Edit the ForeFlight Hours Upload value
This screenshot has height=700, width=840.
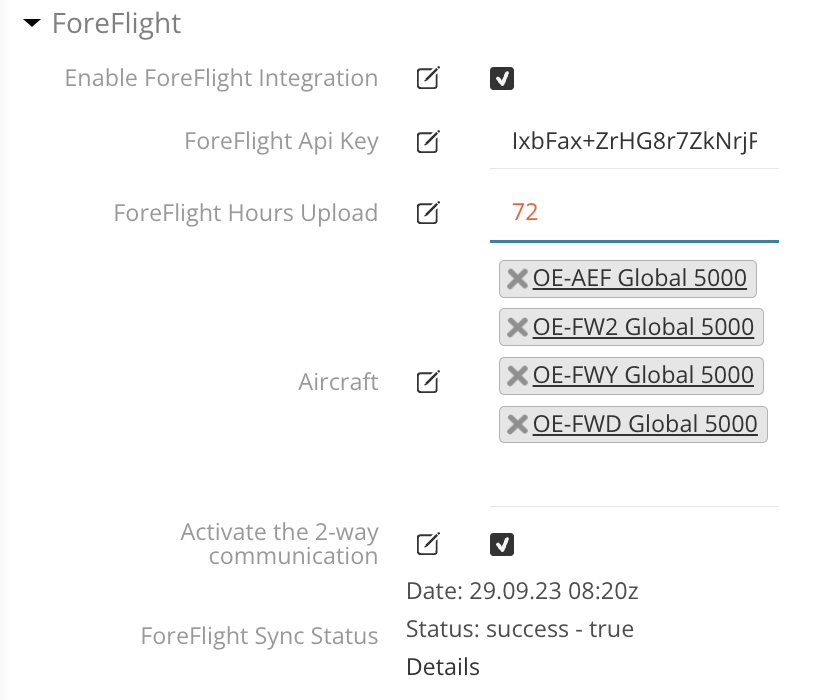[x=428, y=212]
